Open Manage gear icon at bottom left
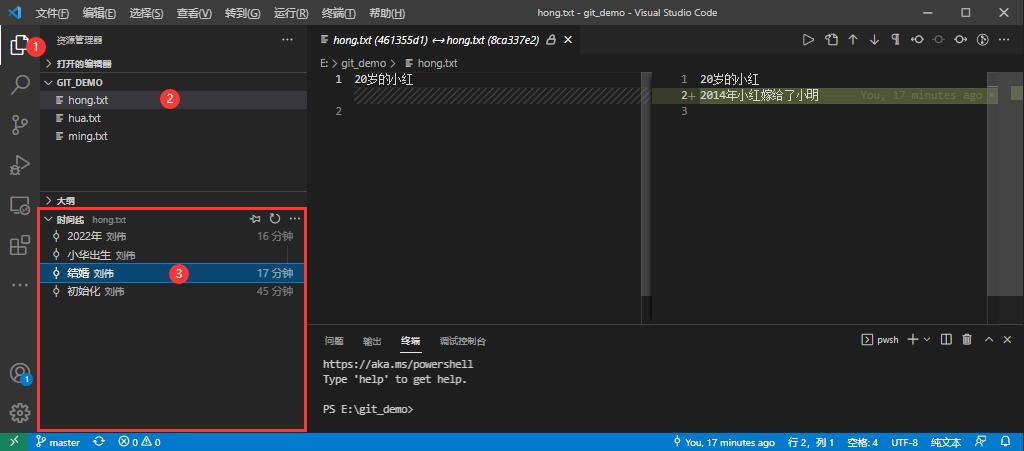Image resolution: width=1024 pixels, height=451 pixels. tap(20, 412)
